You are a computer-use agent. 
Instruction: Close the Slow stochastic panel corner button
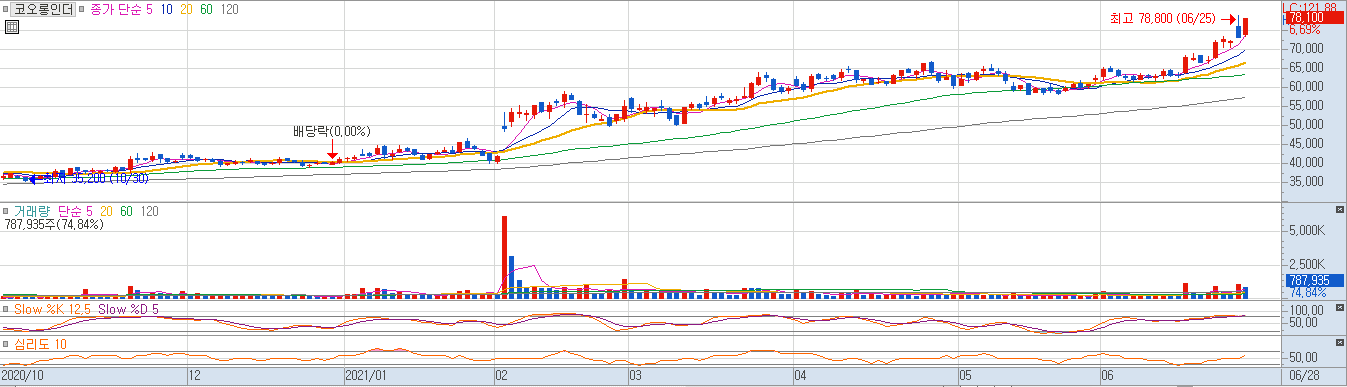click(1340, 308)
